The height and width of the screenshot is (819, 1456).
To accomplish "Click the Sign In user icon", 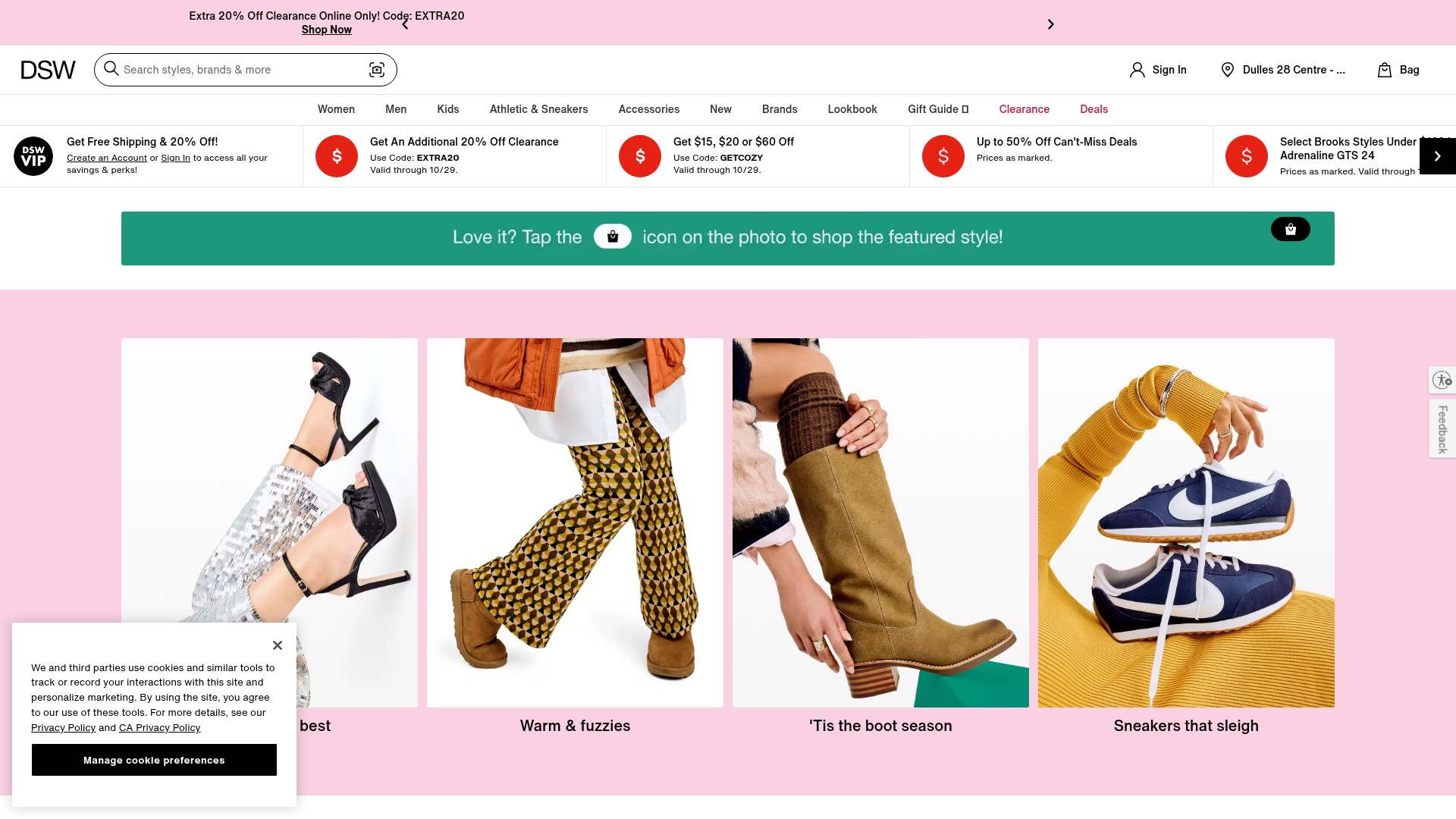I will point(1137,70).
